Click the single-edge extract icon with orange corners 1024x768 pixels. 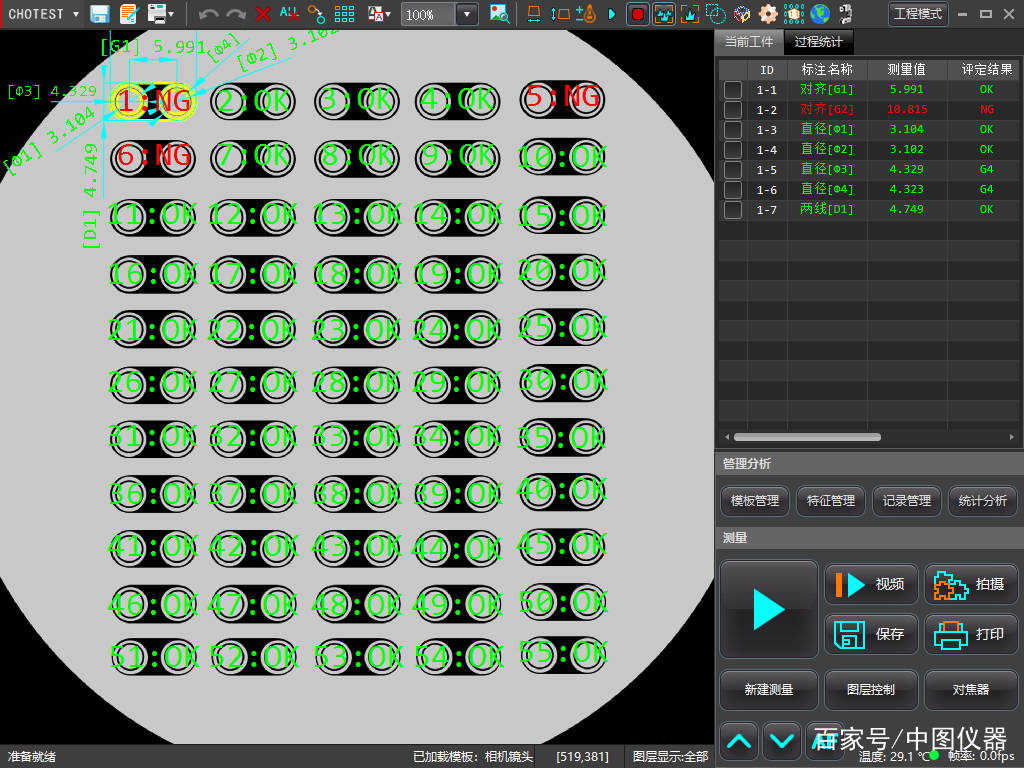click(x=690, y=14)
